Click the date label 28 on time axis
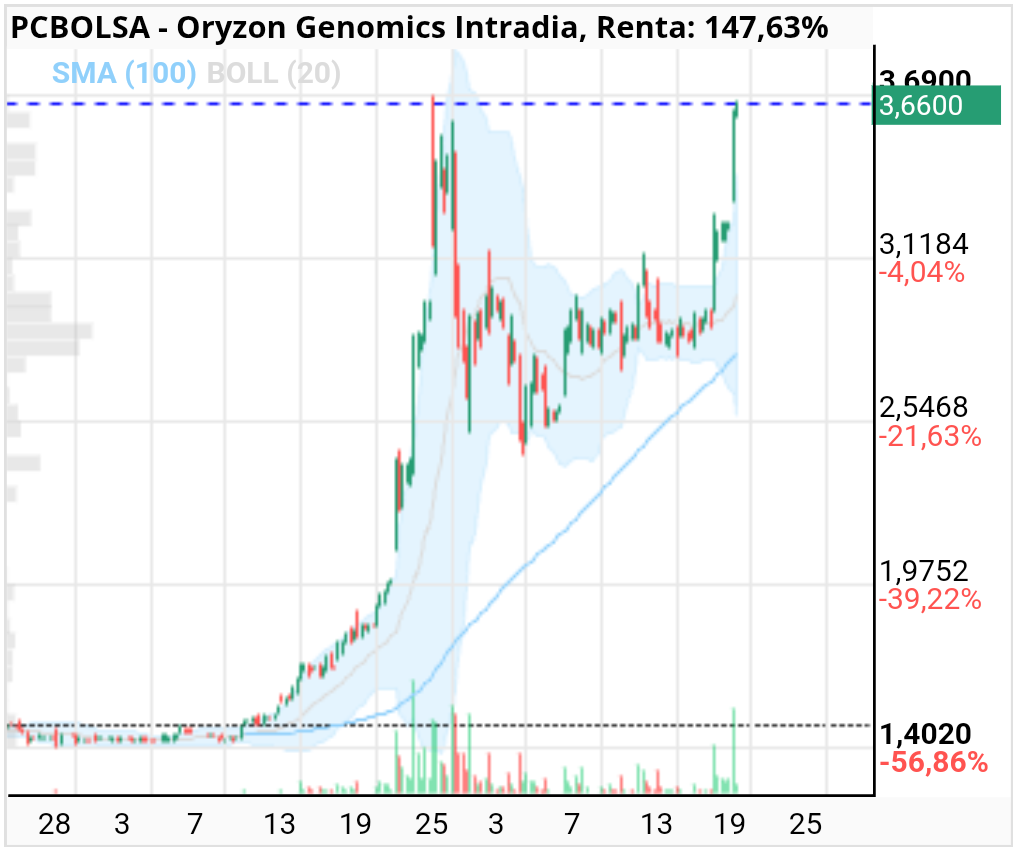 click(x=54, y=824)
